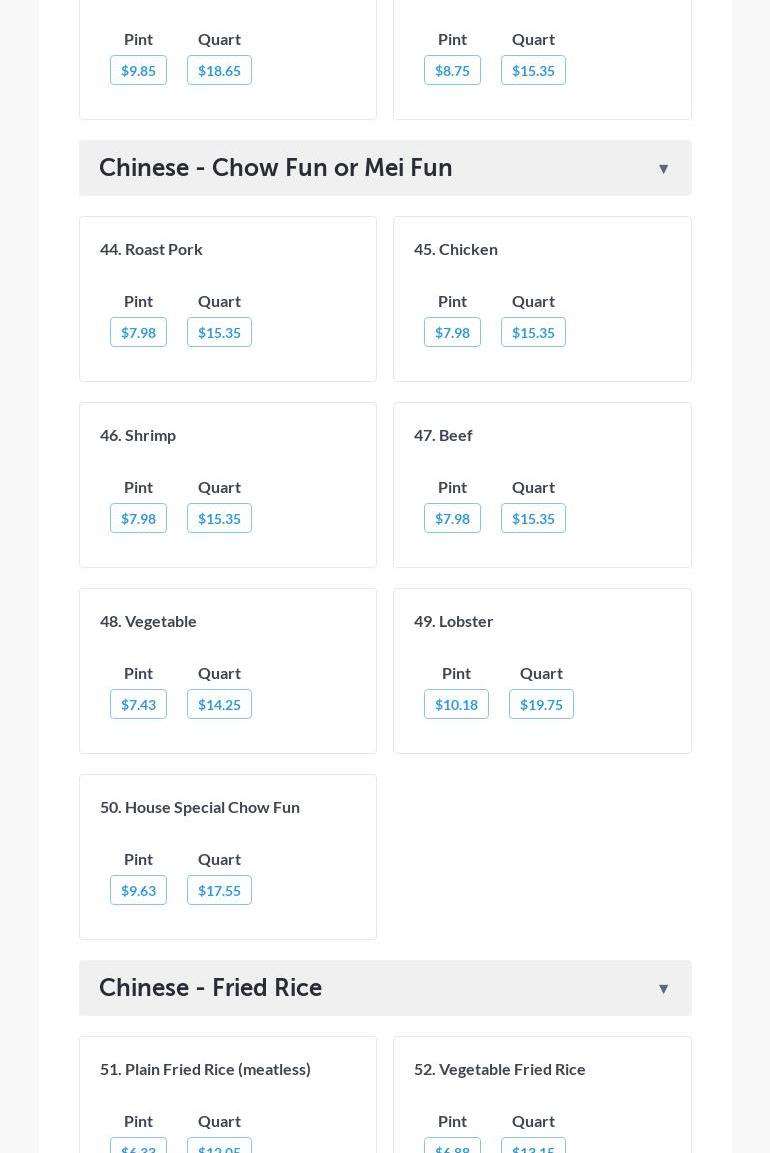Order Lobster quart for $19.75

point(541,705)
